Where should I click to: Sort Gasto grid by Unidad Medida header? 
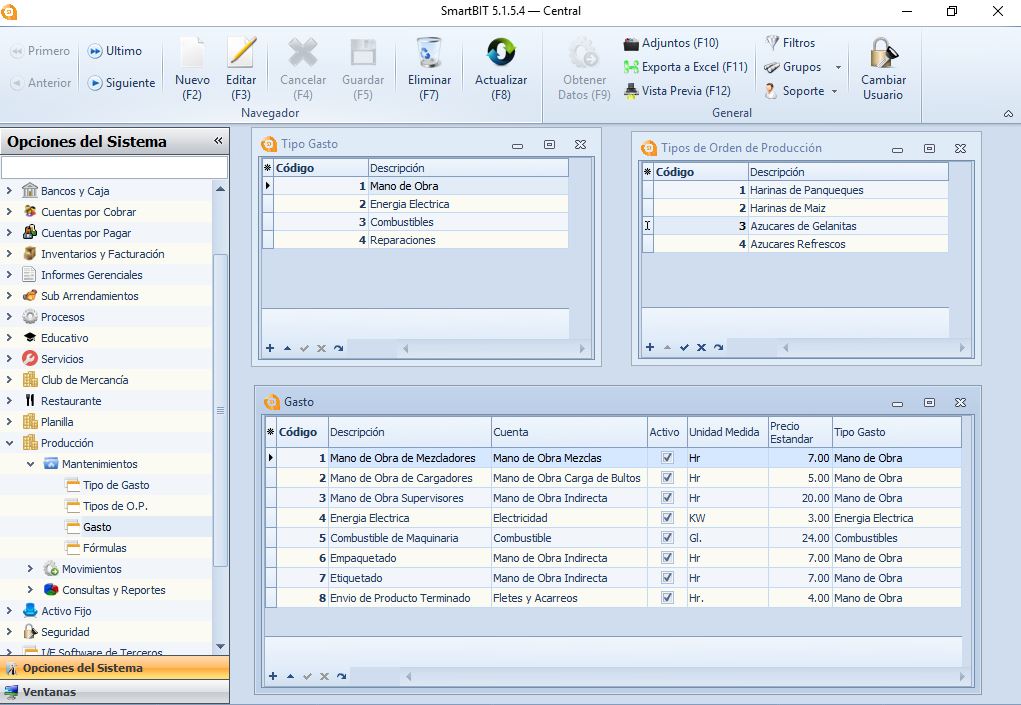(x=727, y=432)
